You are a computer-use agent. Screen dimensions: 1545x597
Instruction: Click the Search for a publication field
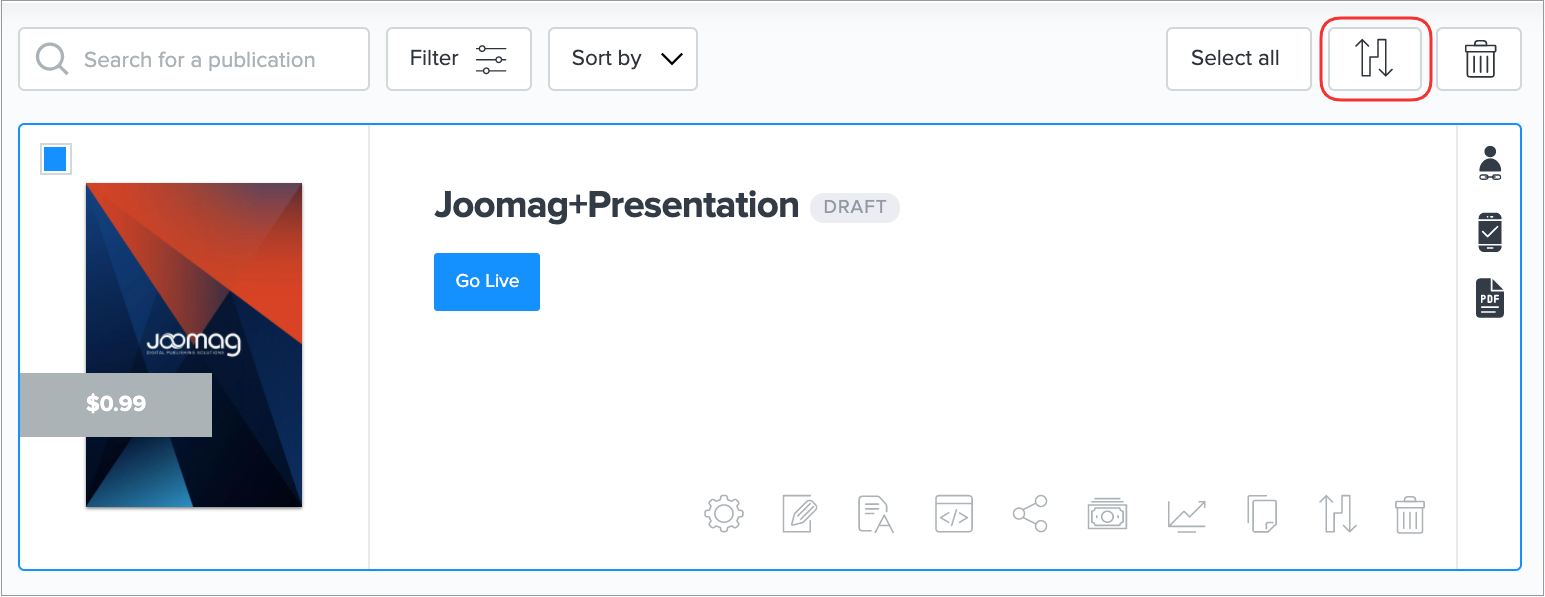194,59
